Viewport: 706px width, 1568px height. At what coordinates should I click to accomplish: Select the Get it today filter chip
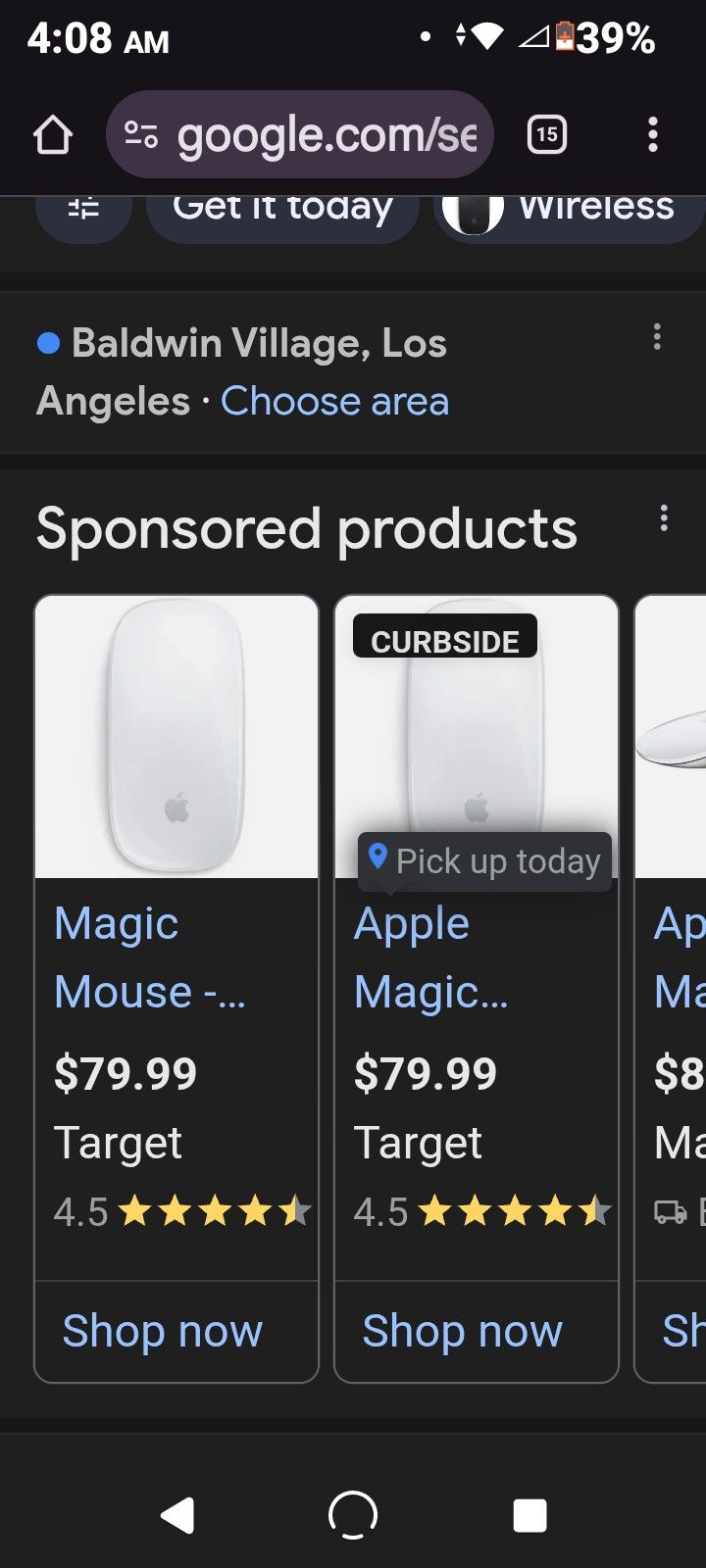click(281, 208)
